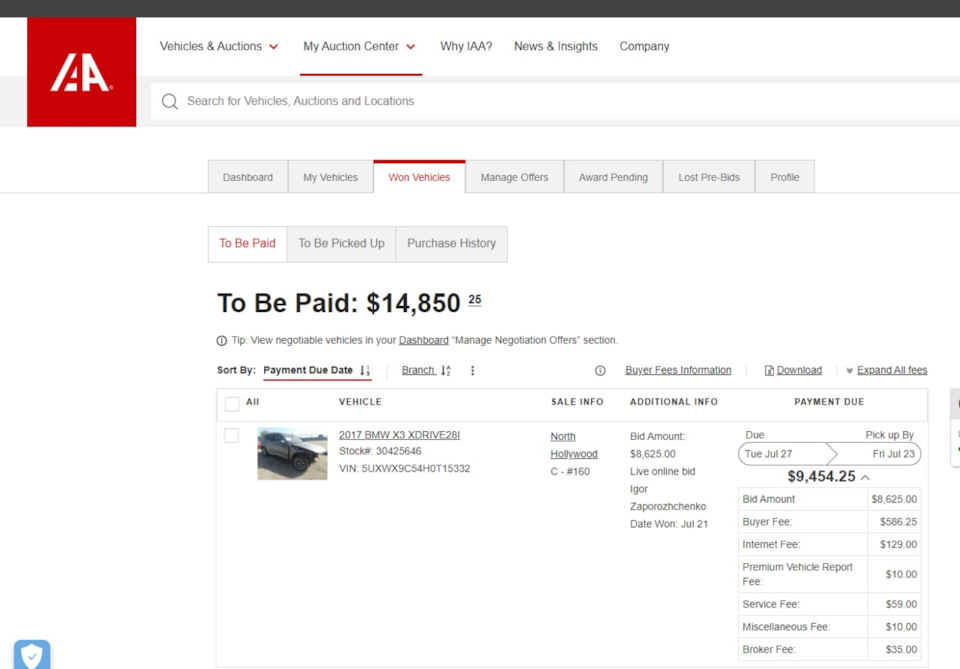Click the C - #160 sale info text

570,472
